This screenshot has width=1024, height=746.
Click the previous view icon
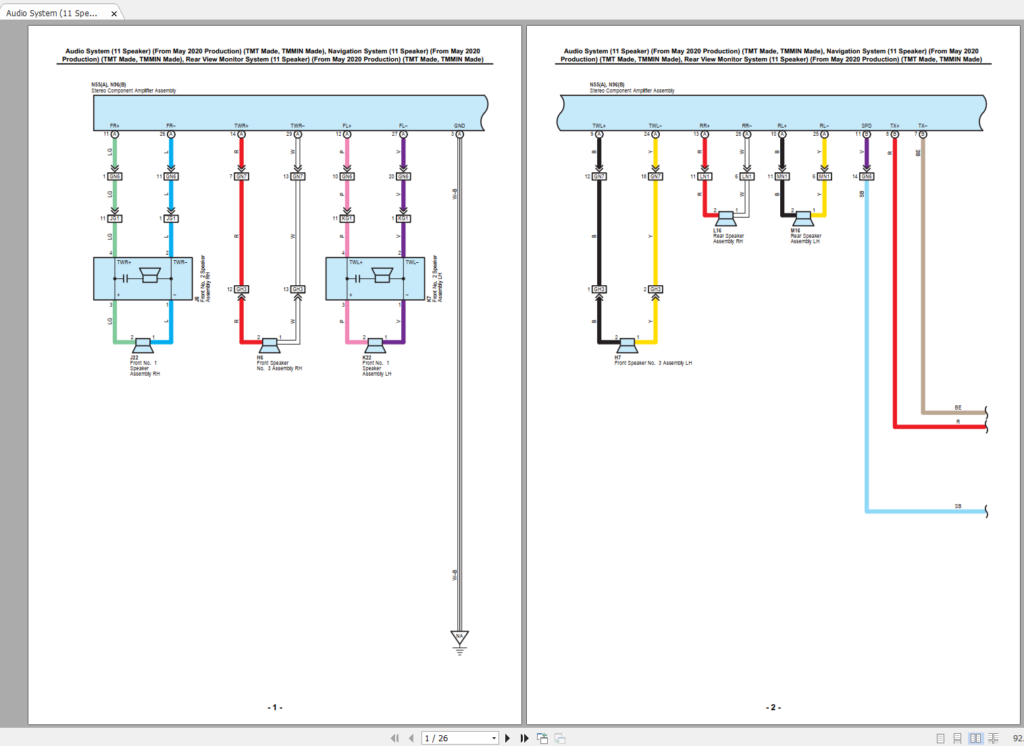point(542,738)
